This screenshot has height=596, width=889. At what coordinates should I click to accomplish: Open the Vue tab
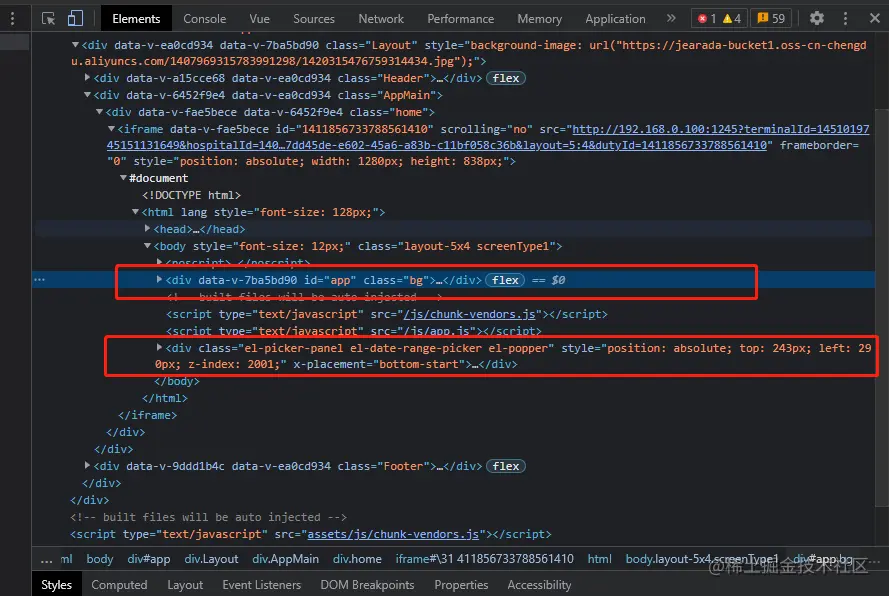(259, 19)
